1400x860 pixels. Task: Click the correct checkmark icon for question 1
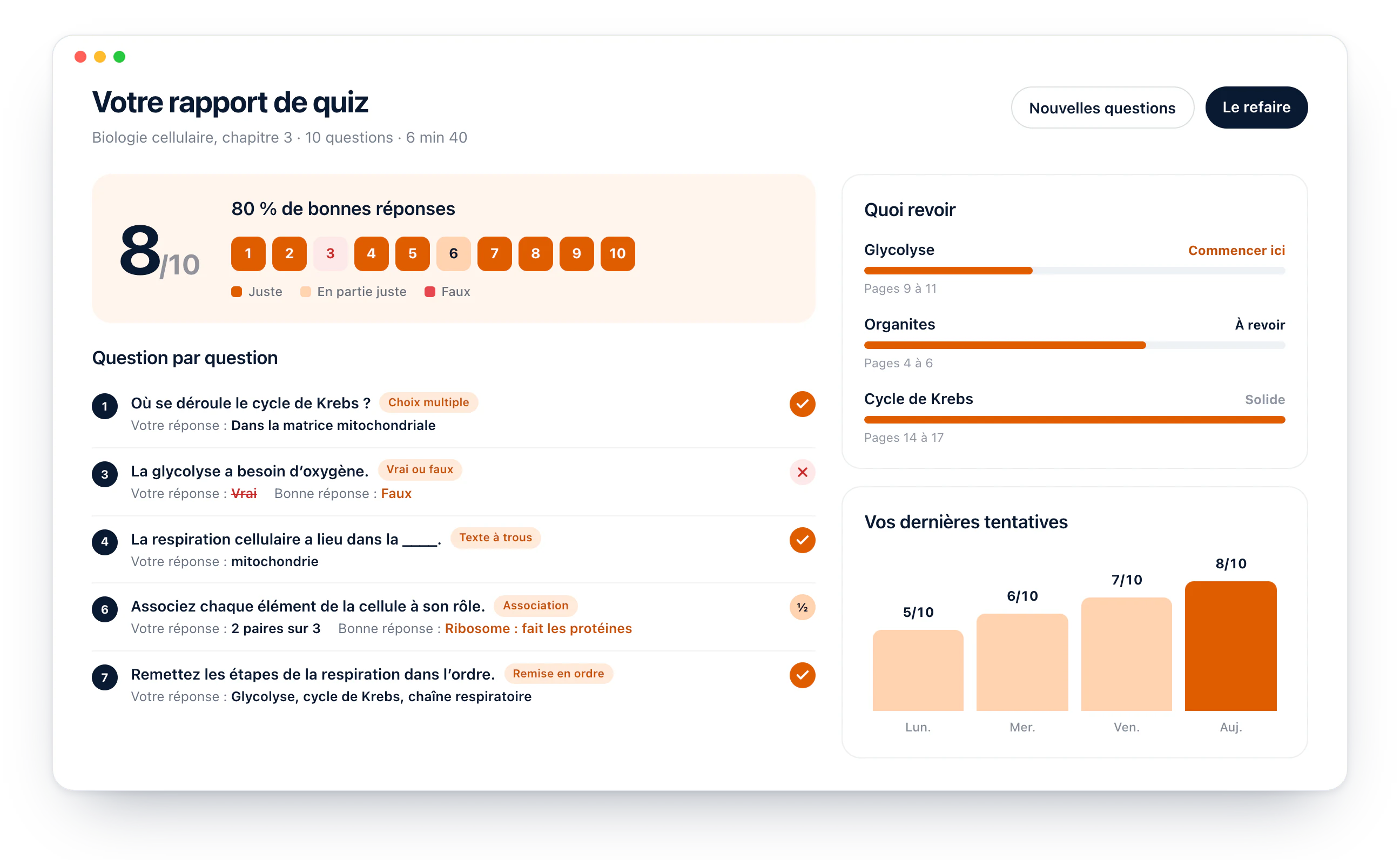[802, 404]
